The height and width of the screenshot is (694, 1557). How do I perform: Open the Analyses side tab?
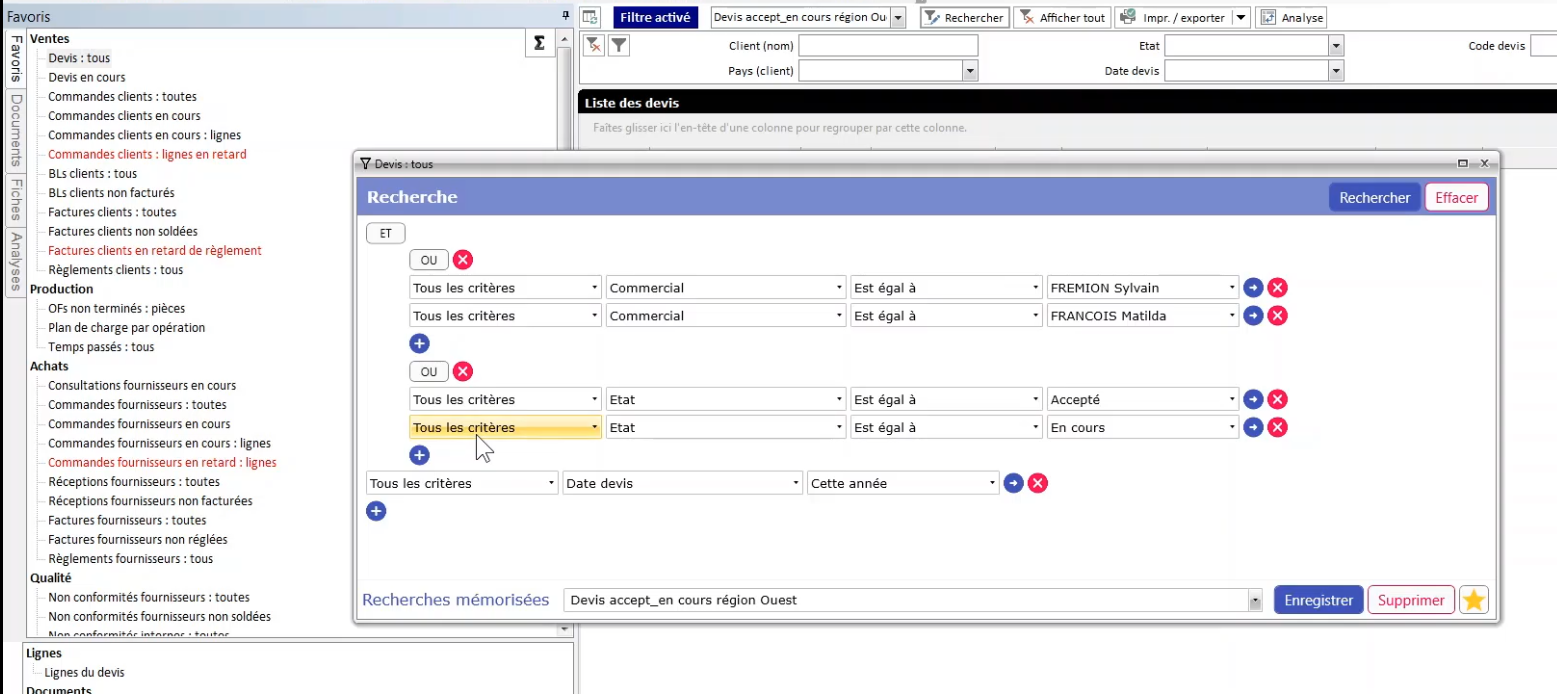[x=15, y=262]
